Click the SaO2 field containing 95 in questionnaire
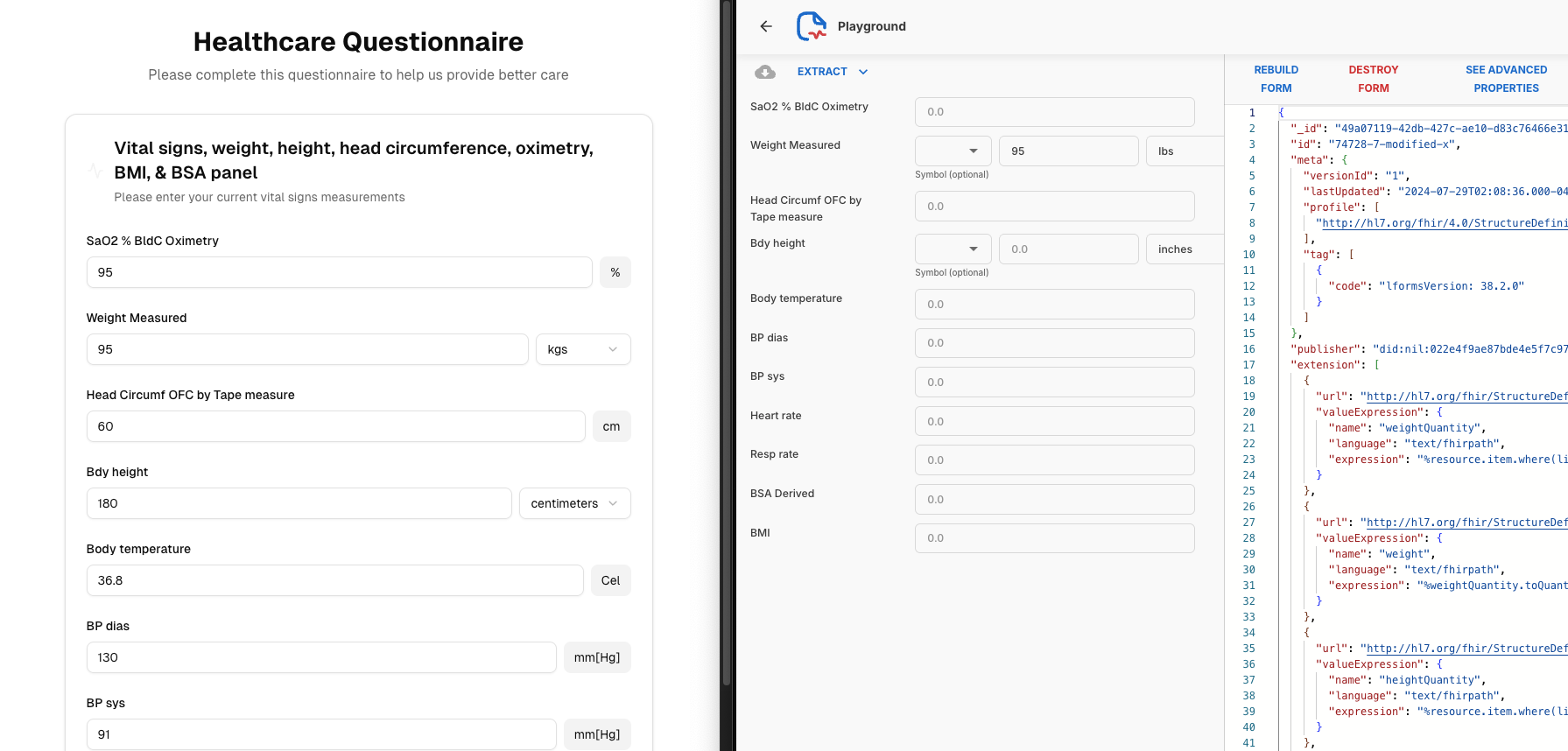The image size is (1568, 751). pos(339,272)
